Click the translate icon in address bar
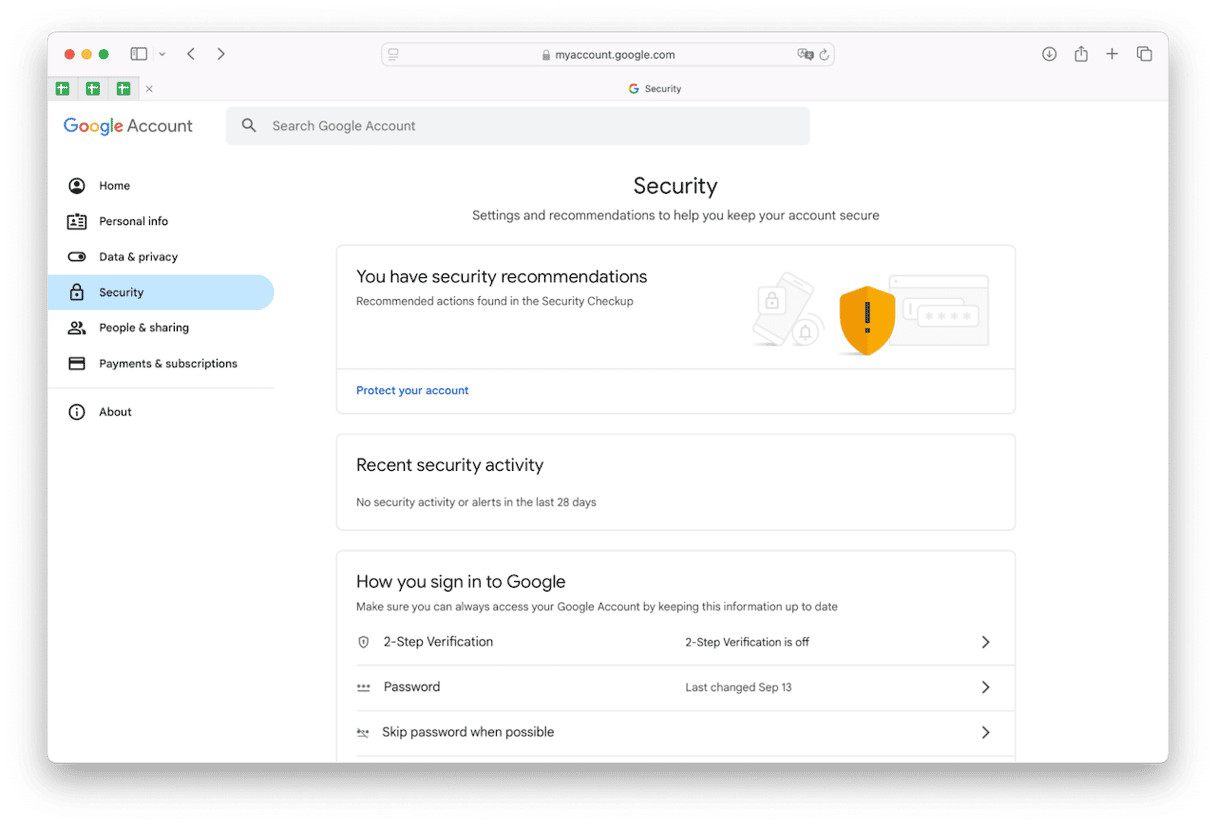This screenshot has width=1216, height=826. [x=805, y=55]
